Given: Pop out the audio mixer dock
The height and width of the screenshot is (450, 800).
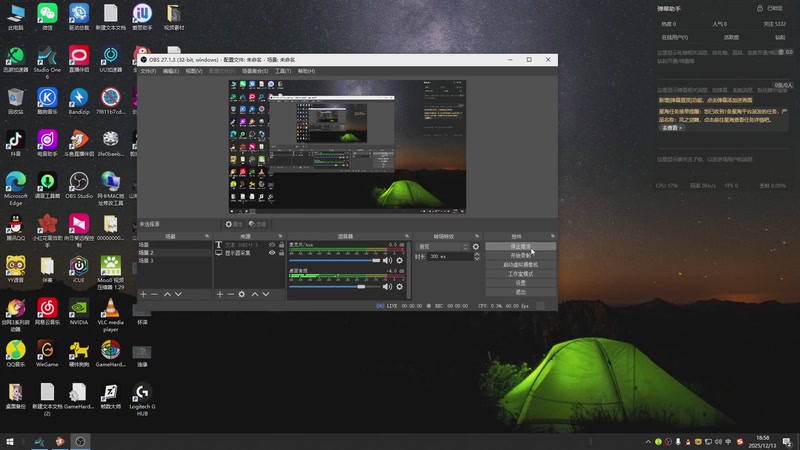Looking at the screenshot, I should (407, 236).
